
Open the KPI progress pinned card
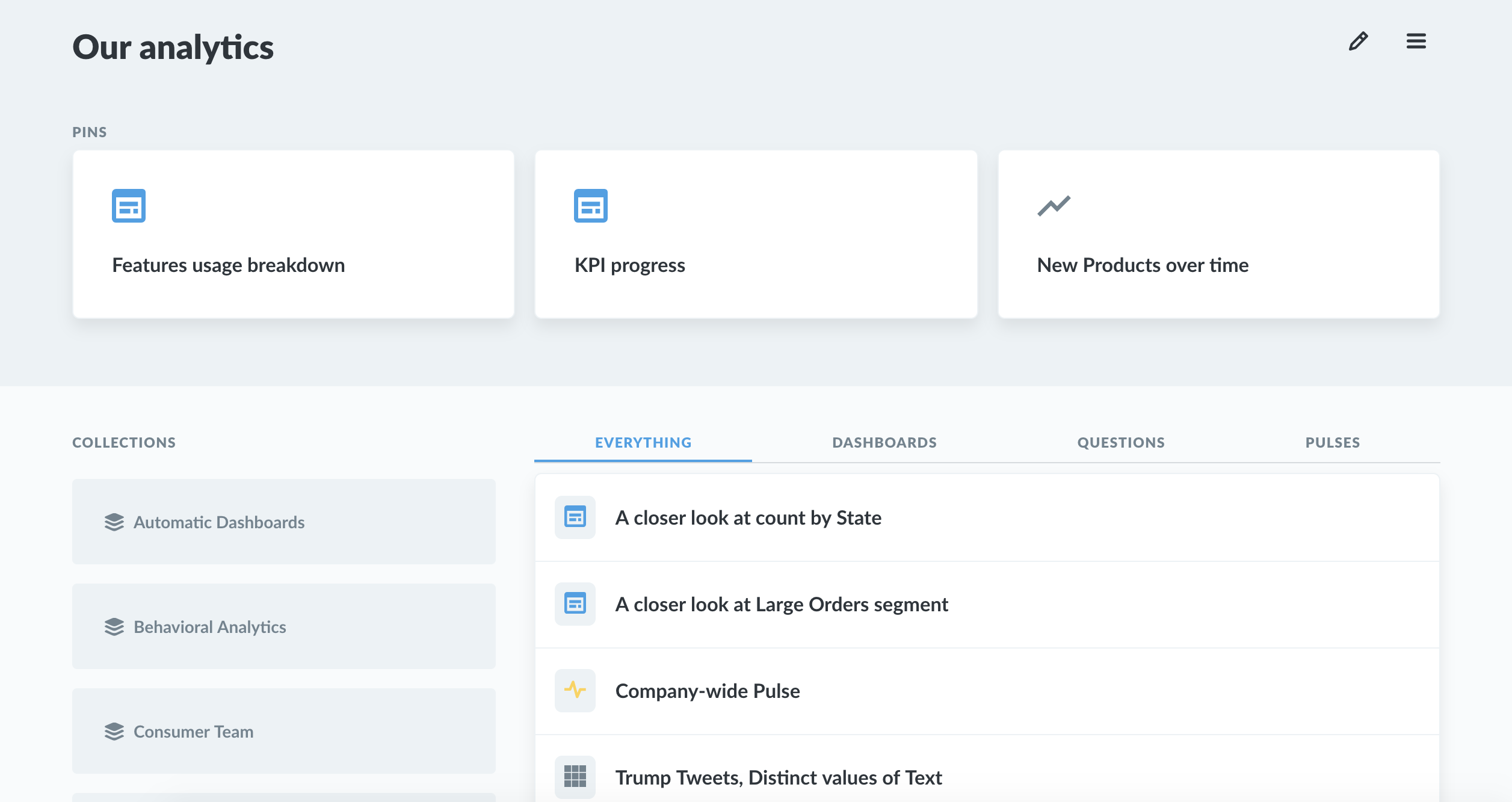629,265
